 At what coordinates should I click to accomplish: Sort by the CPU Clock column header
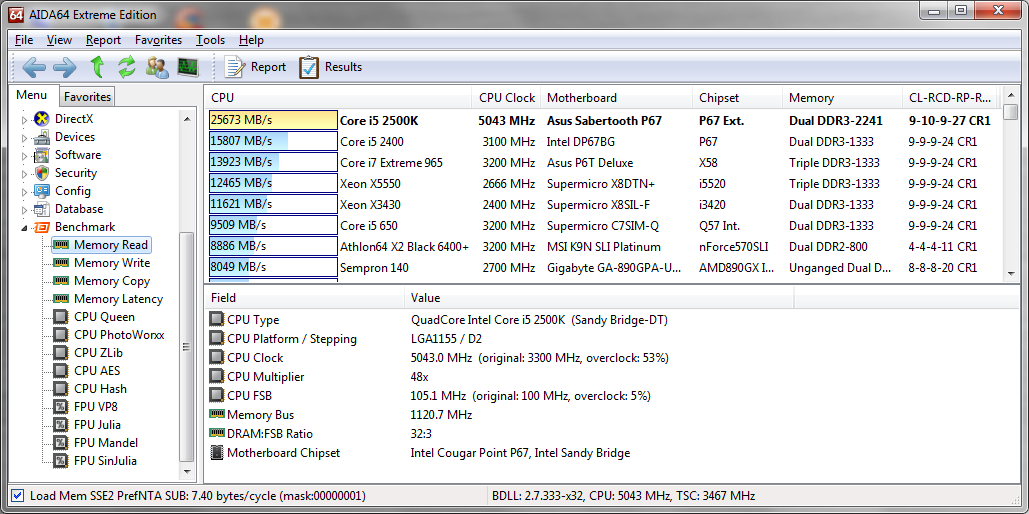pos(506,98)
